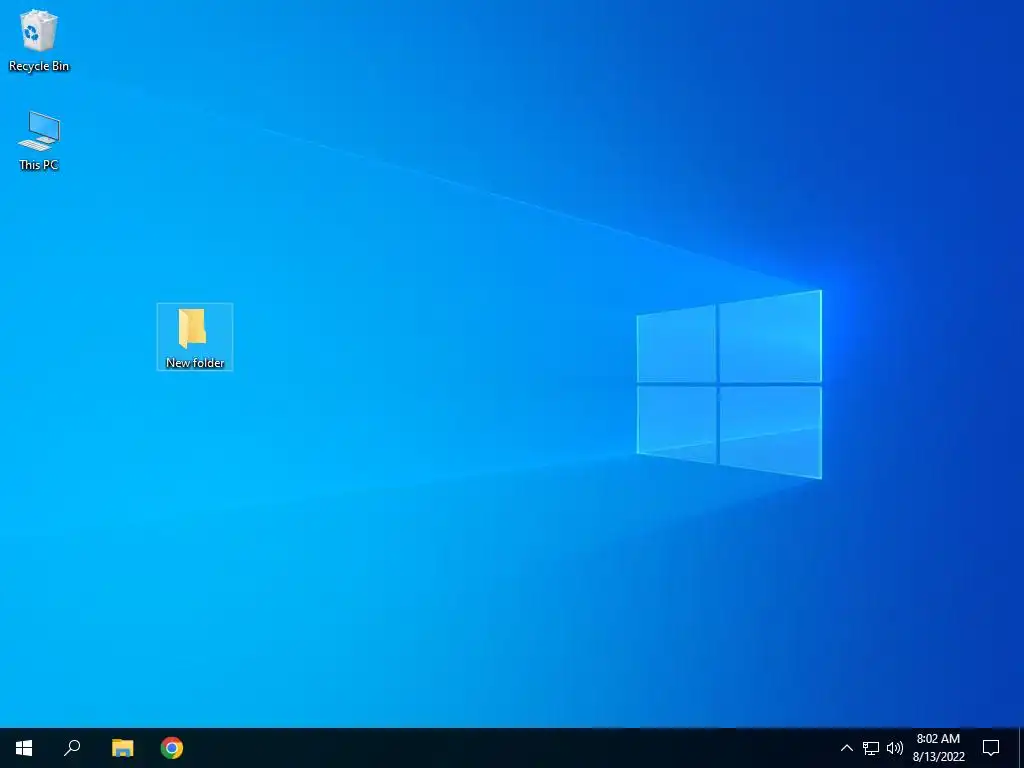Open the Action Center notifications icon
Viewport: 1024px width, 768px height.
coord(991,748)
